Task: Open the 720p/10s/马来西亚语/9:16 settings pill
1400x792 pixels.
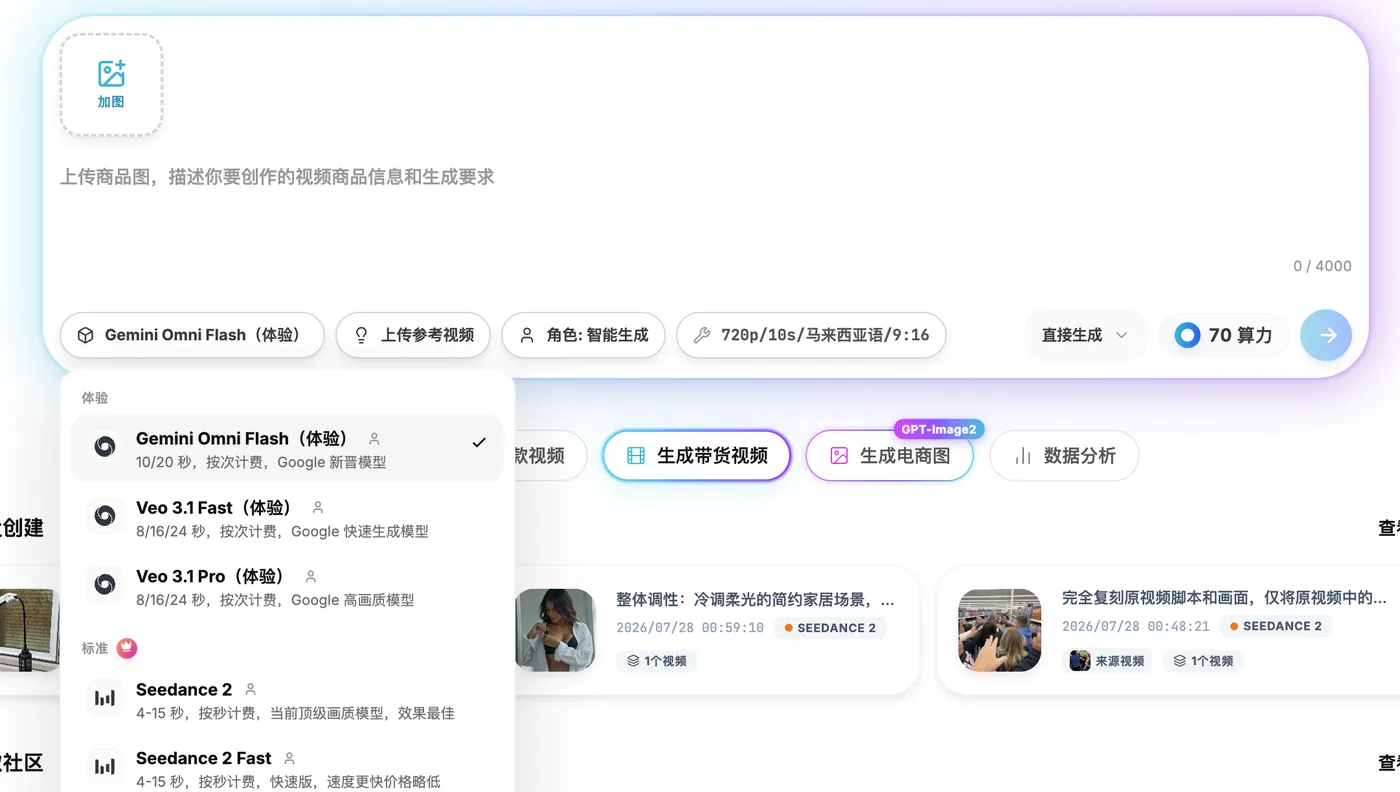Action: pyautogui.click(x=811, y=335)
